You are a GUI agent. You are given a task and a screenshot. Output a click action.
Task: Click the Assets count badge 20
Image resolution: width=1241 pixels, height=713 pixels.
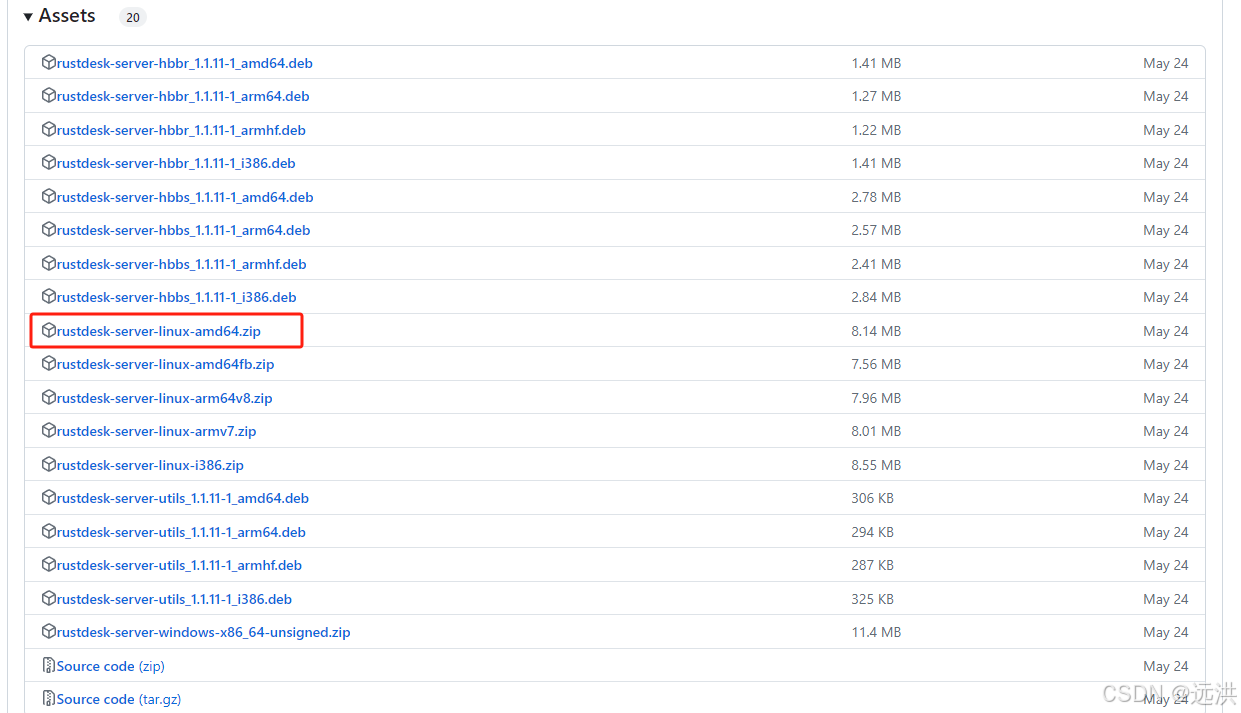(x=132, y=17)
